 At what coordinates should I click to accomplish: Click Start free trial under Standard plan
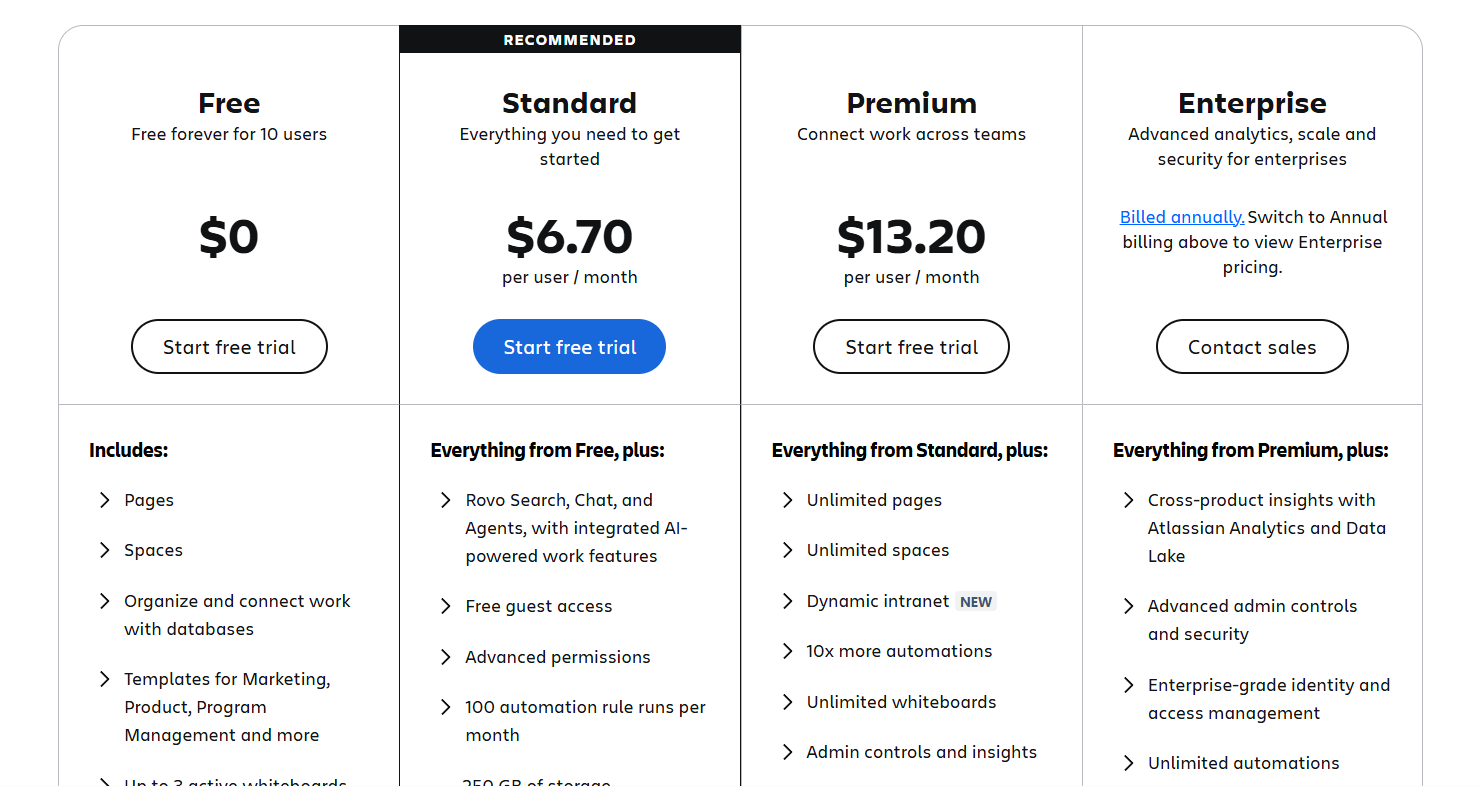(569, 347)
